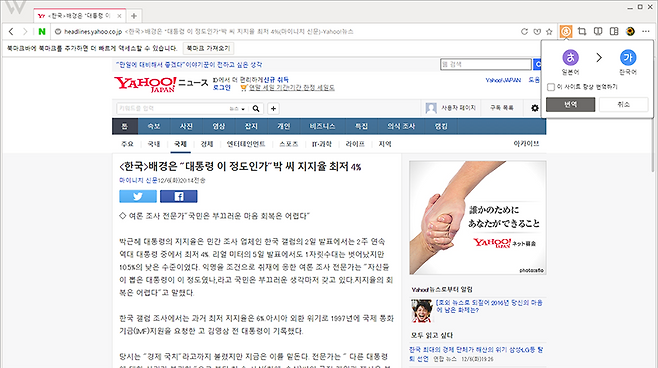658x368 pixels.
Task: Click the magnifier search icon on Yahoo News
Action: click(x=256, y=109)
